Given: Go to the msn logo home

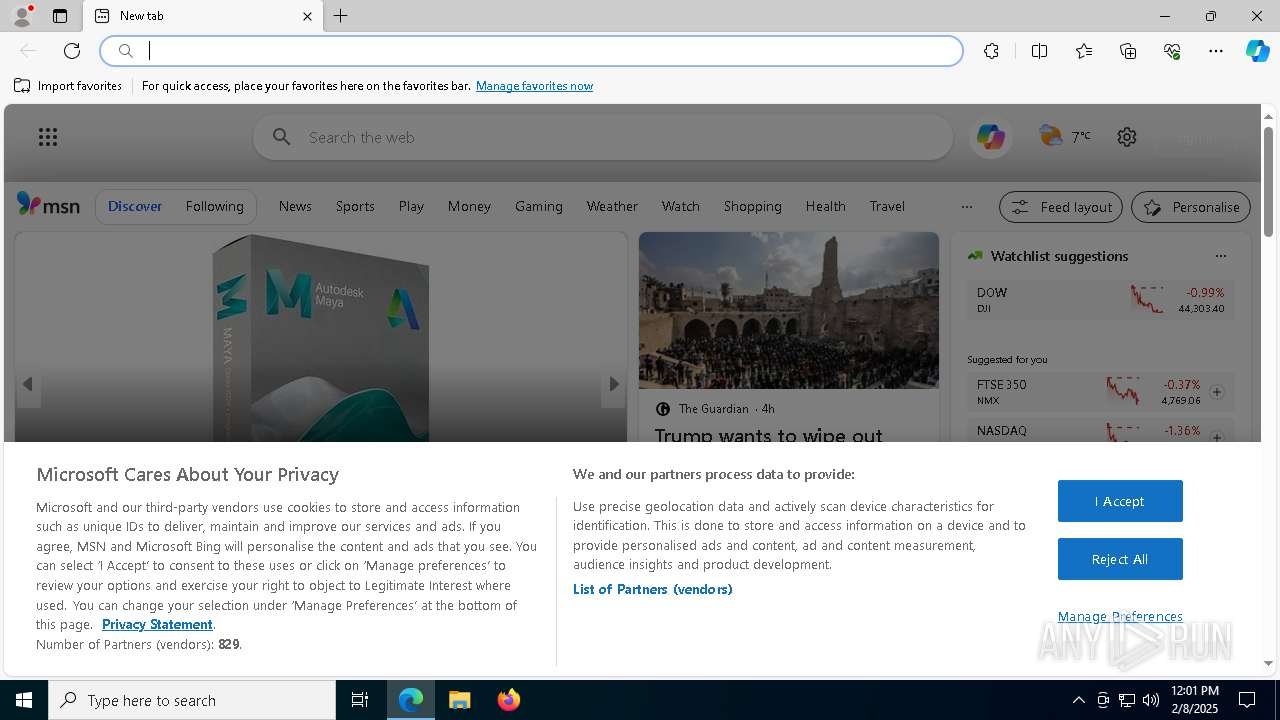Looking at the screenshot, I should click(x=48, y=205).
